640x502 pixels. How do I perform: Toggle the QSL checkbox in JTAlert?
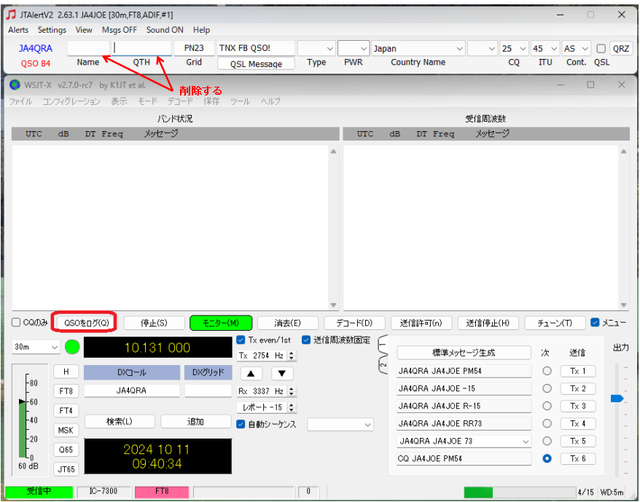pos(601,49)
